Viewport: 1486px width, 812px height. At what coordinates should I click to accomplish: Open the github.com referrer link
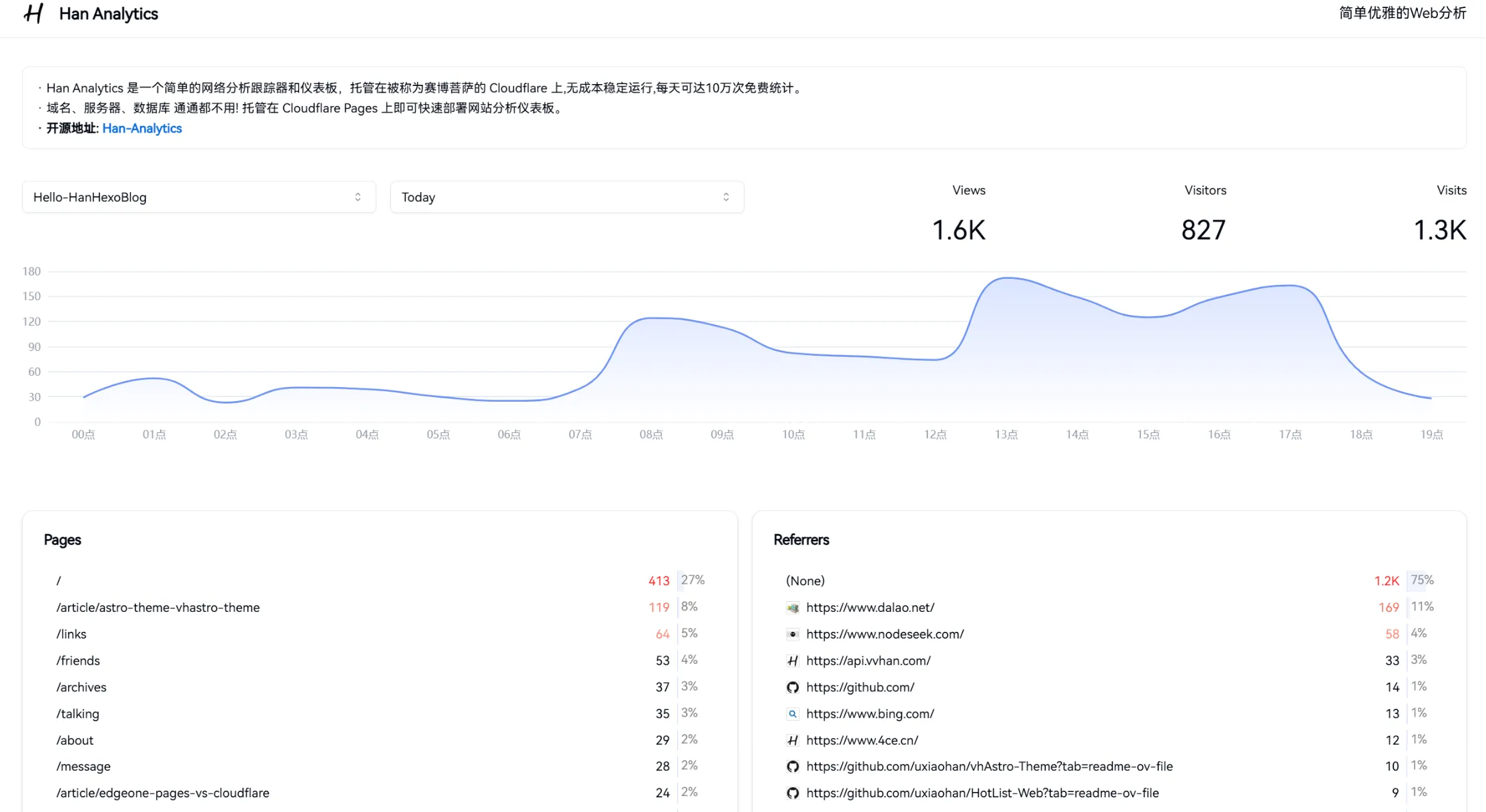[860, 687]
